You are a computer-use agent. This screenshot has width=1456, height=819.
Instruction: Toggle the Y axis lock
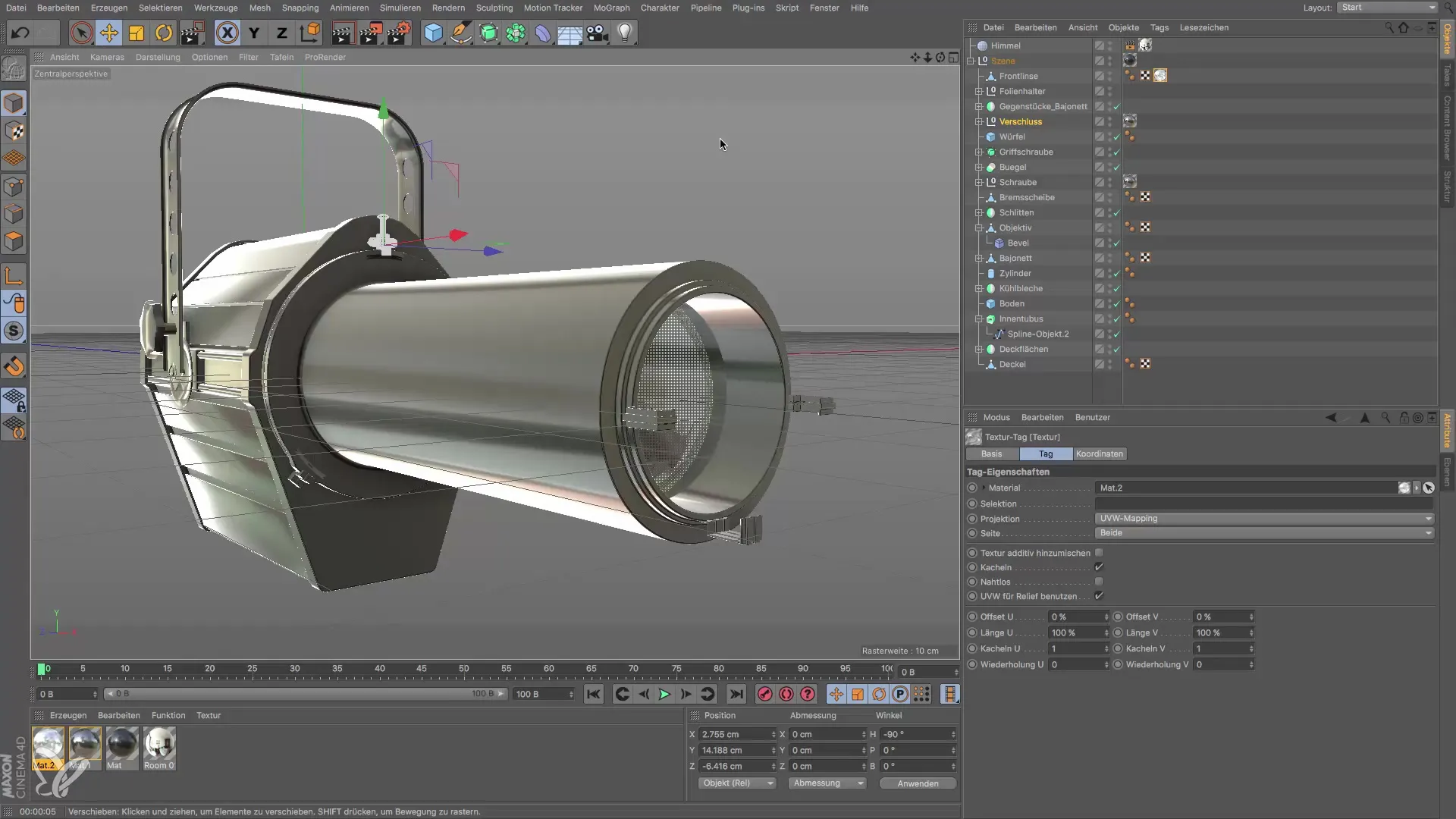[254, 33]
